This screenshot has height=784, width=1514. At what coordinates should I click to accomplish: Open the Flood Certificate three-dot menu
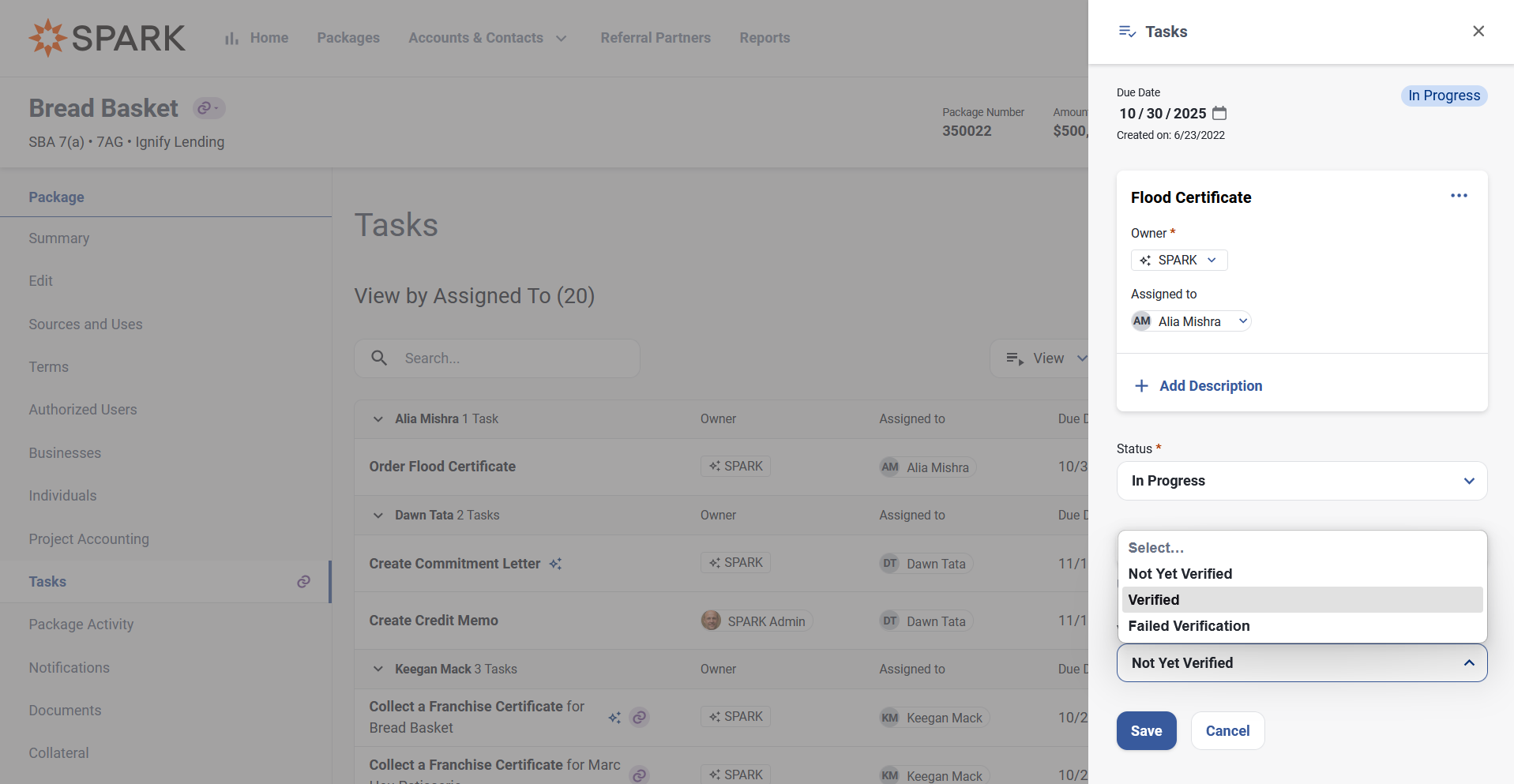pos(1458,196)
